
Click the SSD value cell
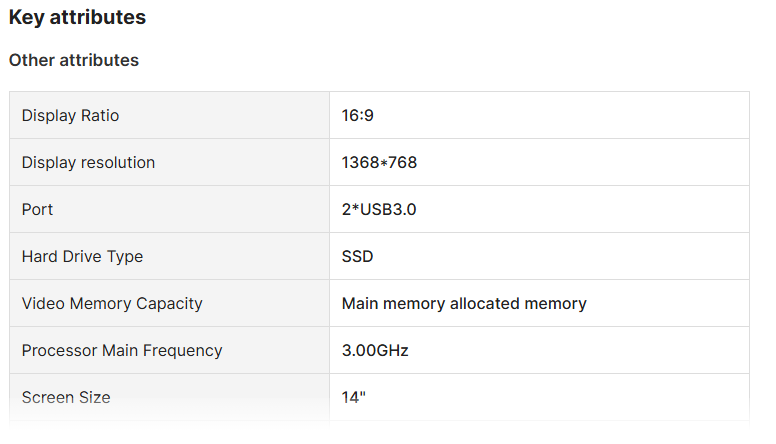[x=539, y=256]
